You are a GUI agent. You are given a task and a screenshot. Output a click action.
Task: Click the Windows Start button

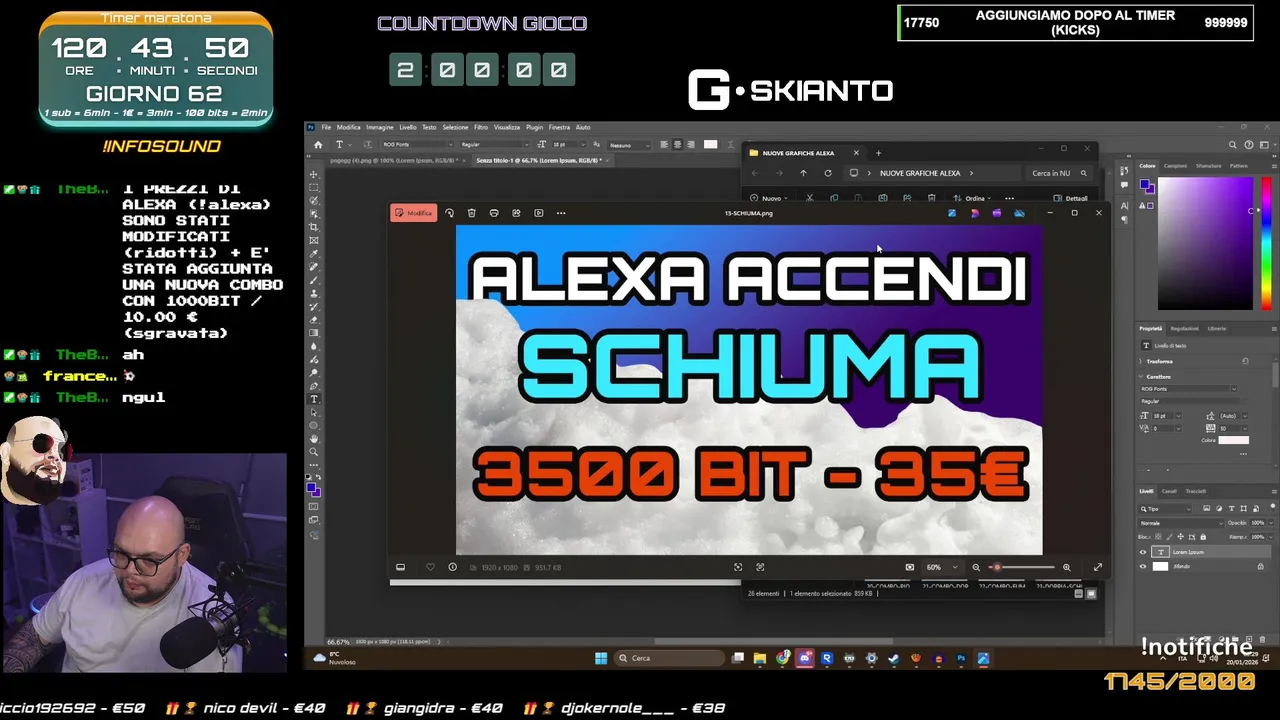601,658
